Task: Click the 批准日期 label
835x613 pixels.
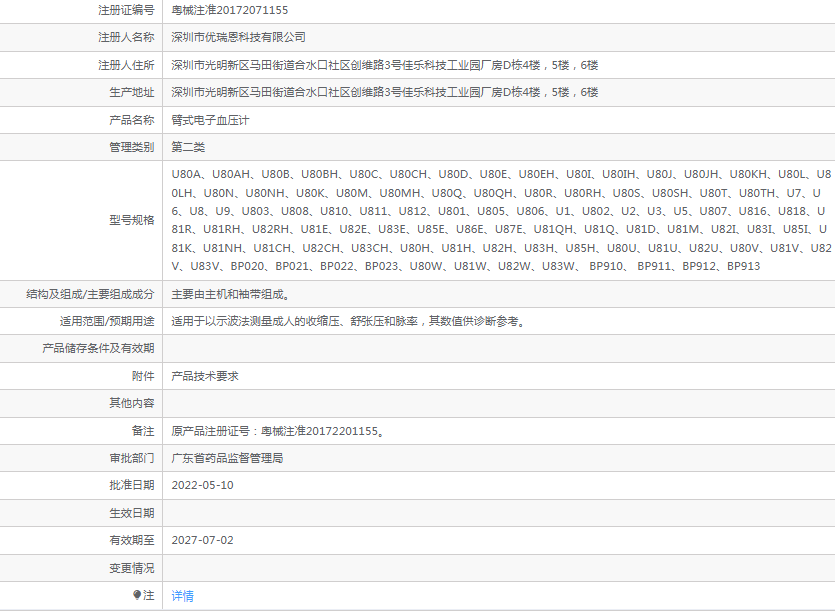Action: (x=132, y=485)
